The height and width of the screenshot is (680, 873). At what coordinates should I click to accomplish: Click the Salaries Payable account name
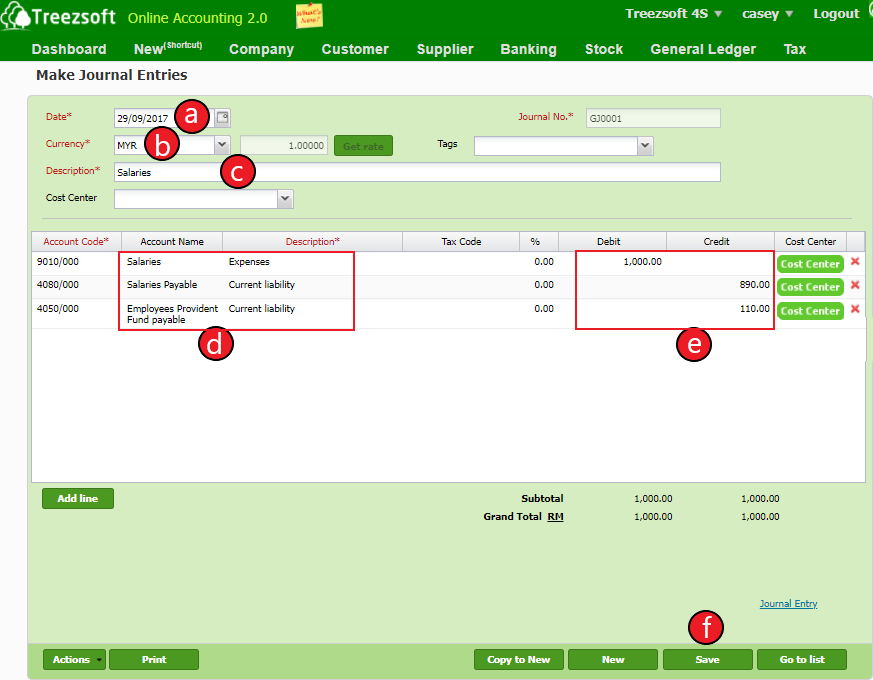click(x=162, y=285)
